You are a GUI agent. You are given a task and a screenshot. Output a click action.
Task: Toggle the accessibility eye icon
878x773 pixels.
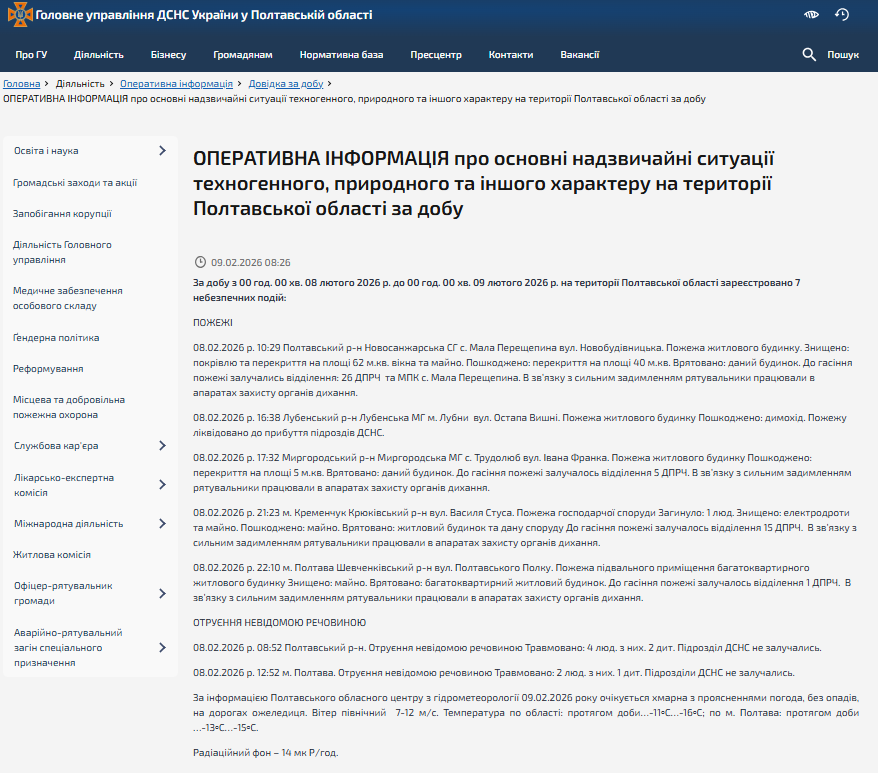812,15
